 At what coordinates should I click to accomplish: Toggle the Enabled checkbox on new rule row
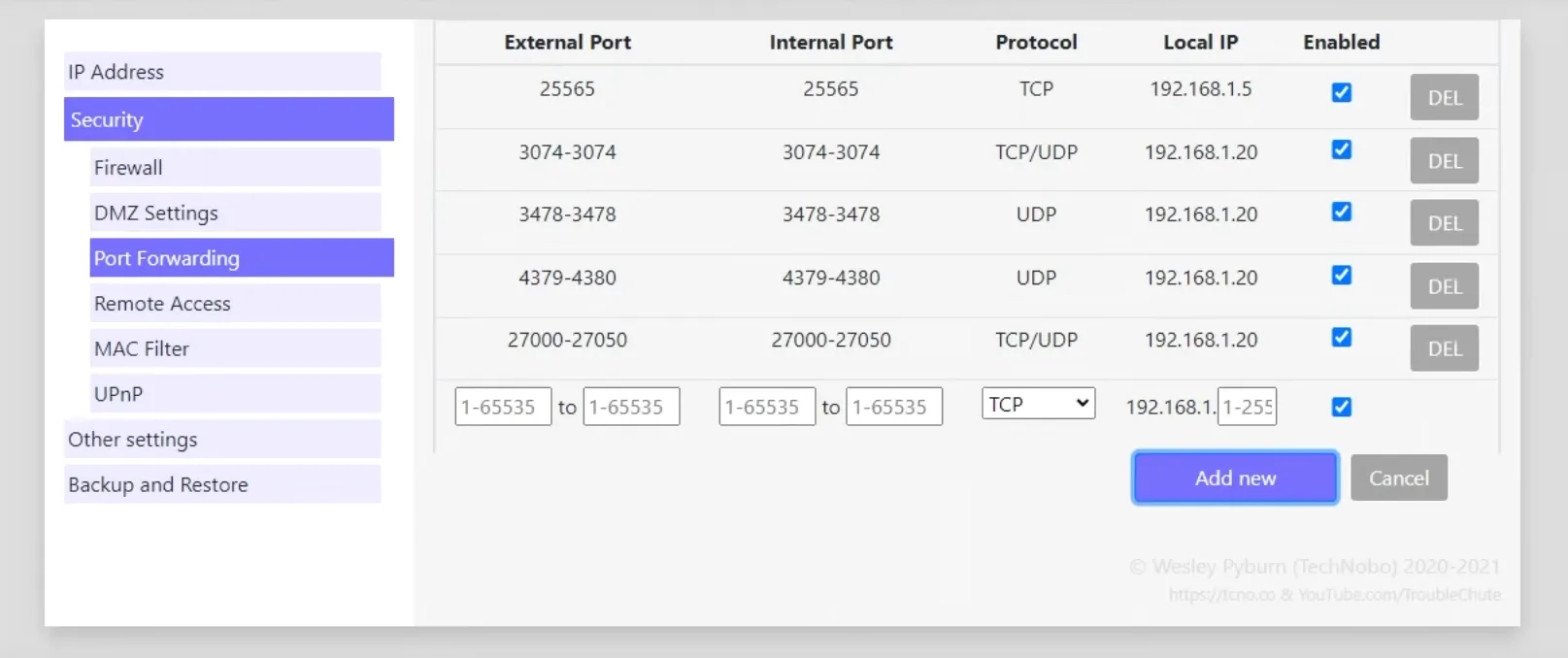pyautogui.click(x=1342, y=407)
